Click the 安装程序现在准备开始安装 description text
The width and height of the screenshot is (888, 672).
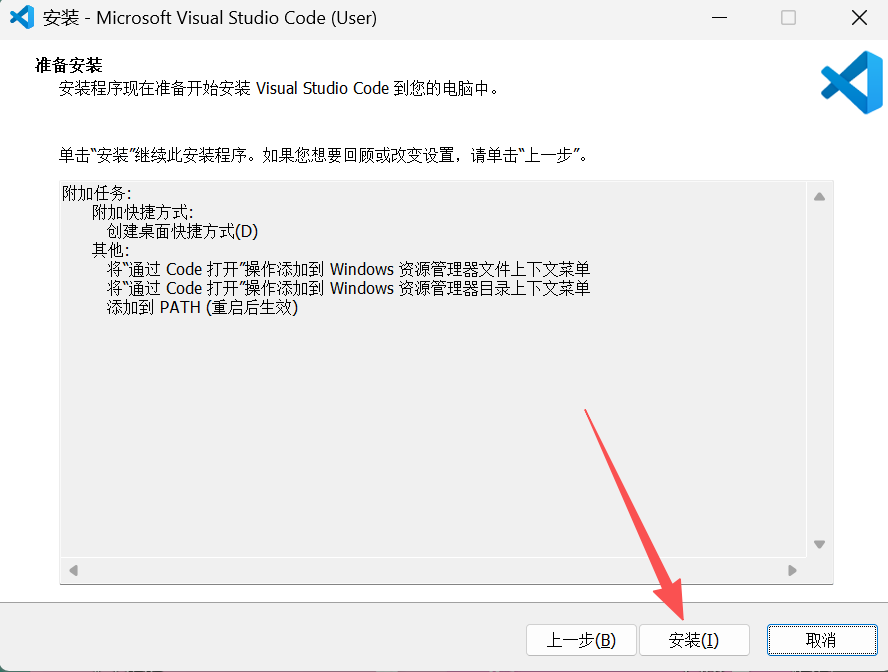(280, 88)
